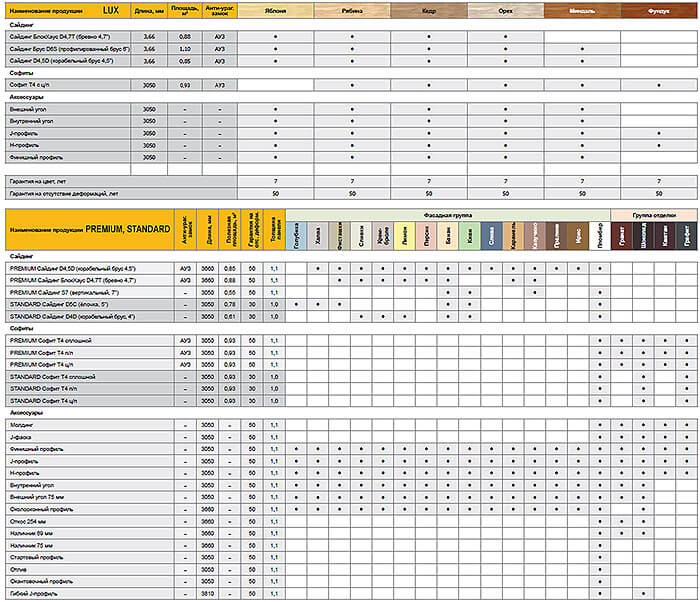The height and width of the screenshot is (602, 700).
Task: Select the Сливки cream swatch
Action: [x=361, y=235]
